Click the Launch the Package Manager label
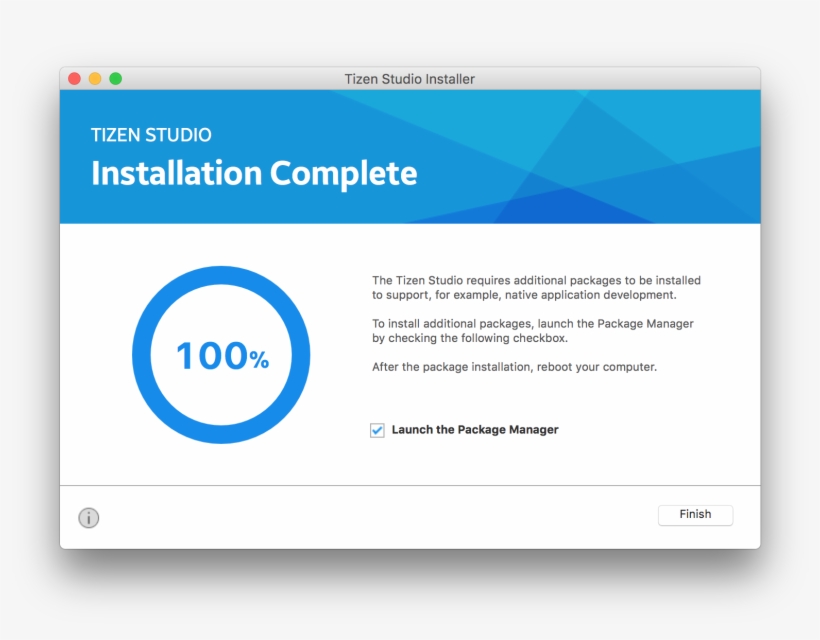Image resolution: width=820 pixels, height=640 pixels. pos(475,430)
